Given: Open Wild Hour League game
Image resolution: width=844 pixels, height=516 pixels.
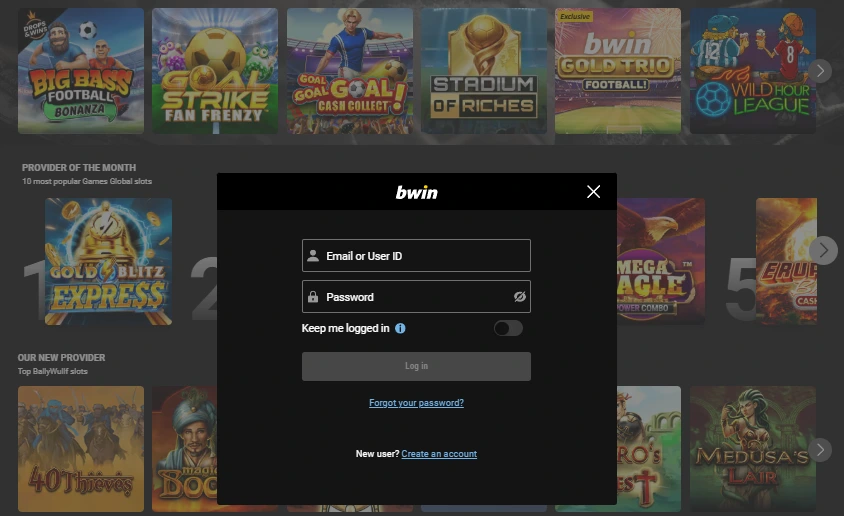Looking at the screenshot, I should [753, 71].
